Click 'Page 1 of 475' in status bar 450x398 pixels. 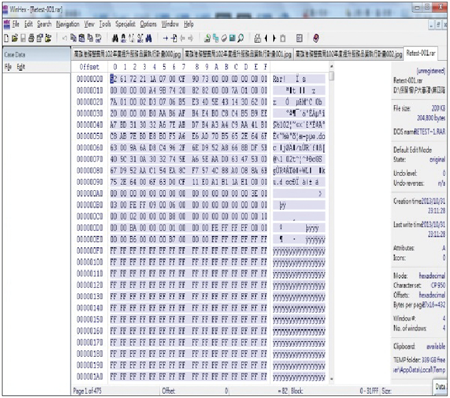87,390
